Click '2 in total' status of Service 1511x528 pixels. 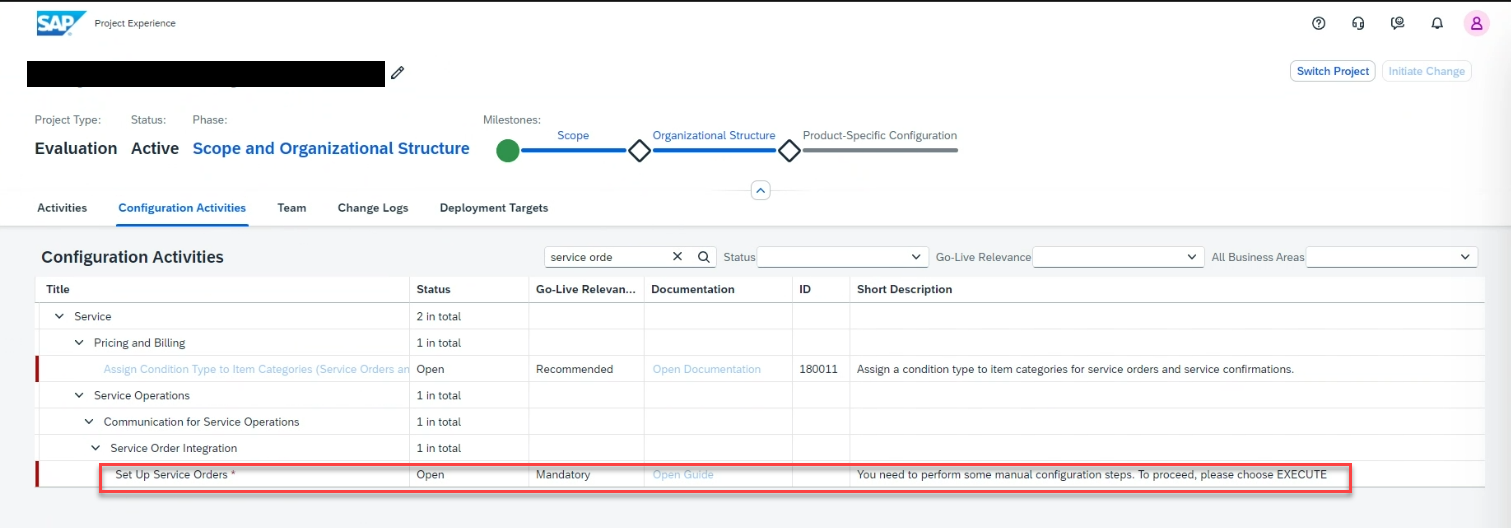pos(439,316)
